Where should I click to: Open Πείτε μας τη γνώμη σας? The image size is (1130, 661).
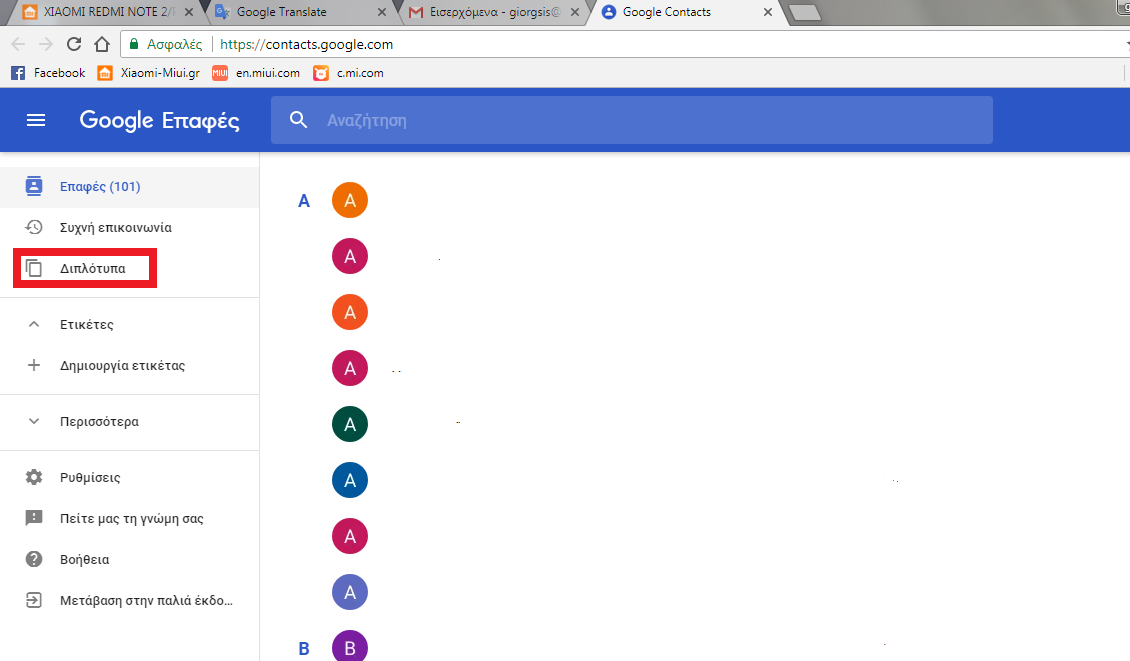coord(130,518)
